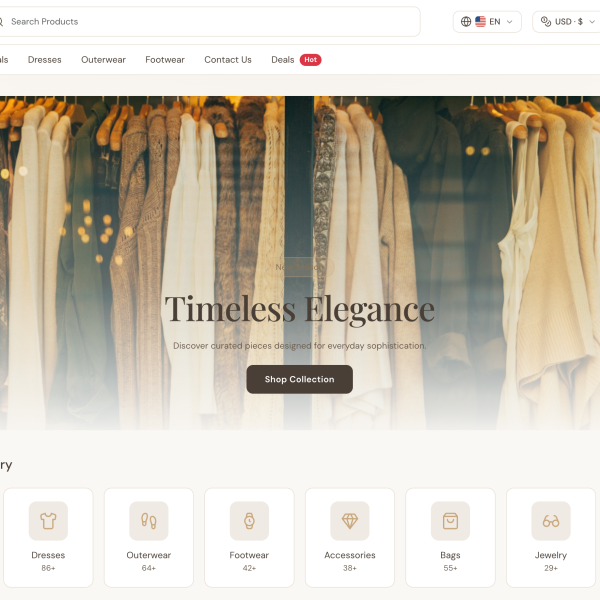
Task: Open the Contact Us link
Action: [228, 60]
